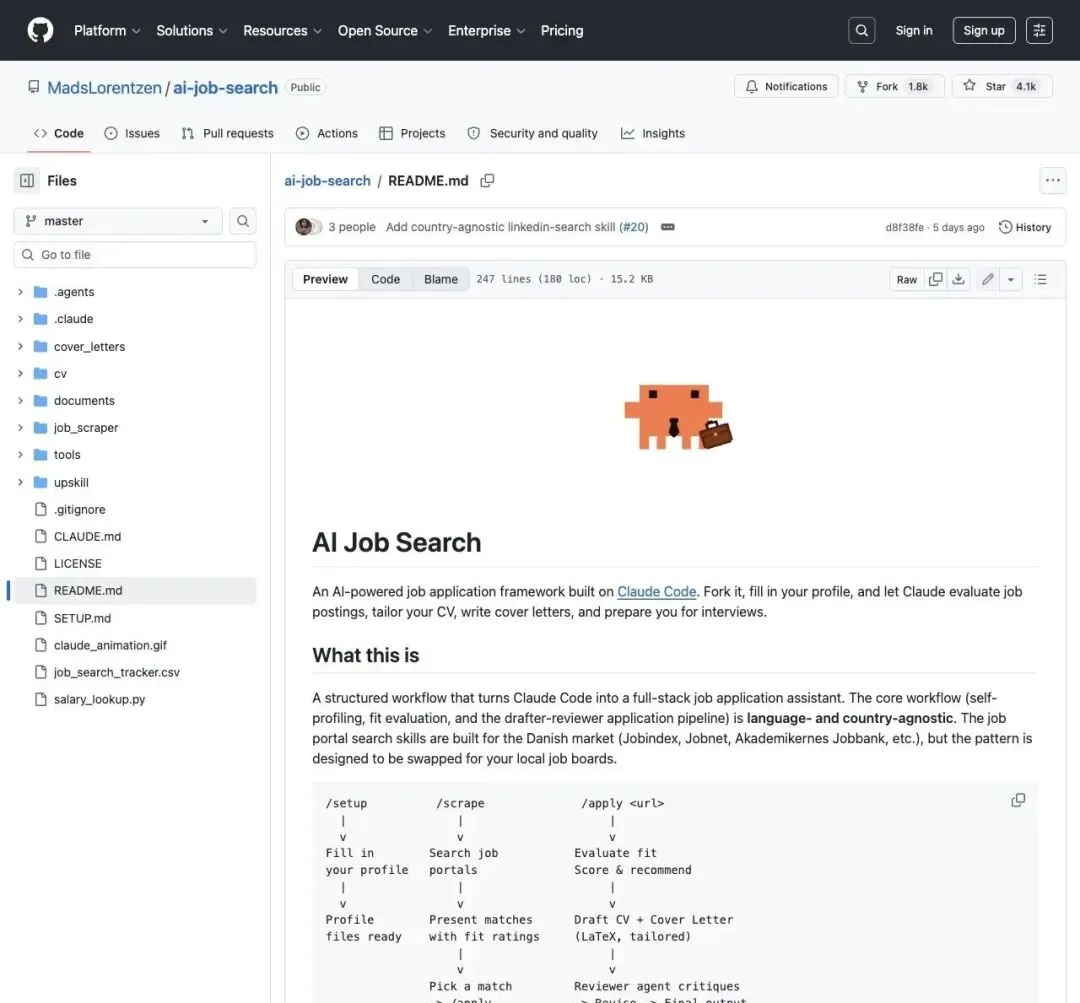Image resolution: width=1080 pixels, height=1003 pixels.
Task: Click the ai-job-search breadcrumb link
Action: point(327,180)
